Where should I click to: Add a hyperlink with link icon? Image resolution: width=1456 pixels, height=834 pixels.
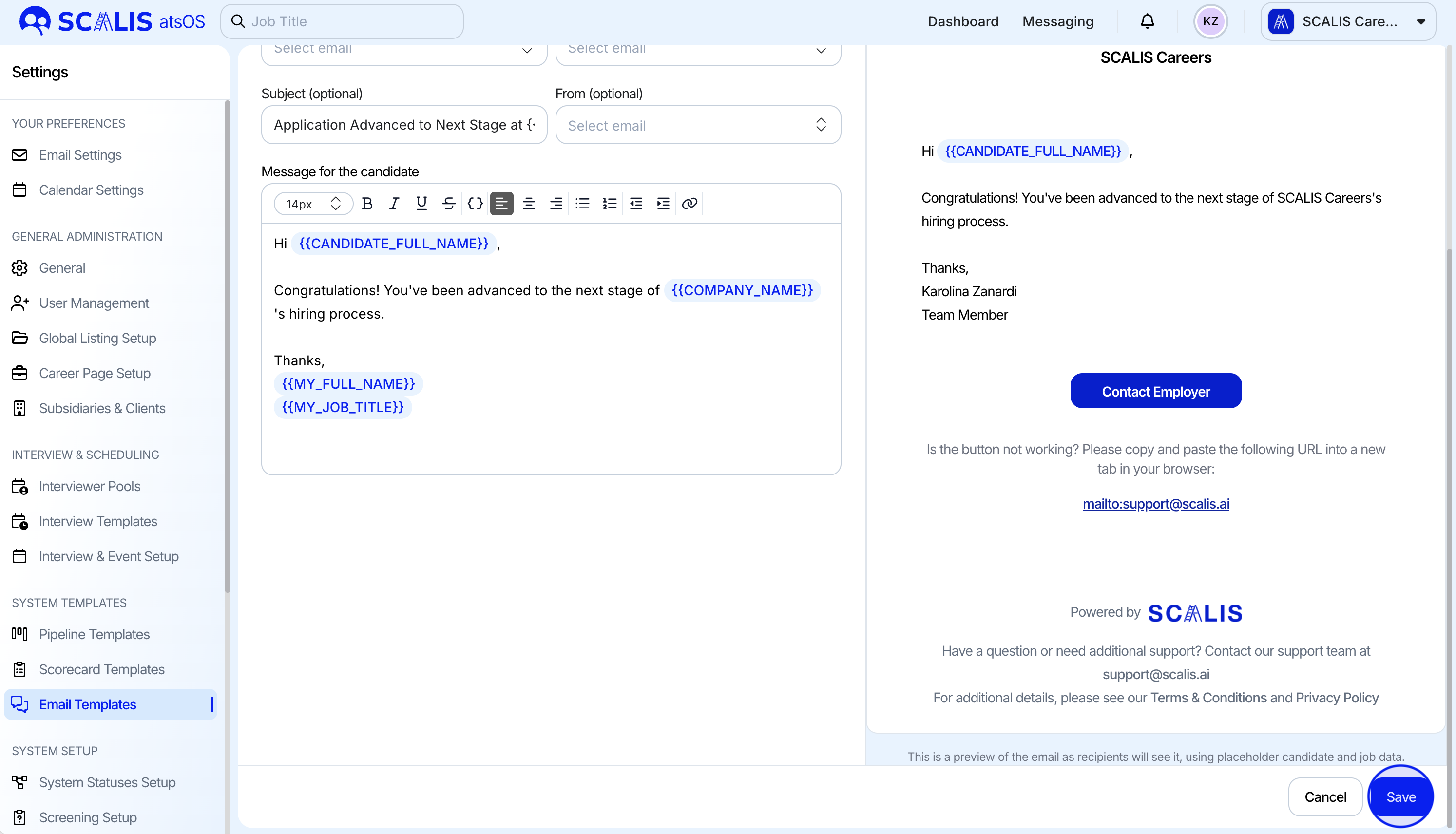tap(690, 203)
